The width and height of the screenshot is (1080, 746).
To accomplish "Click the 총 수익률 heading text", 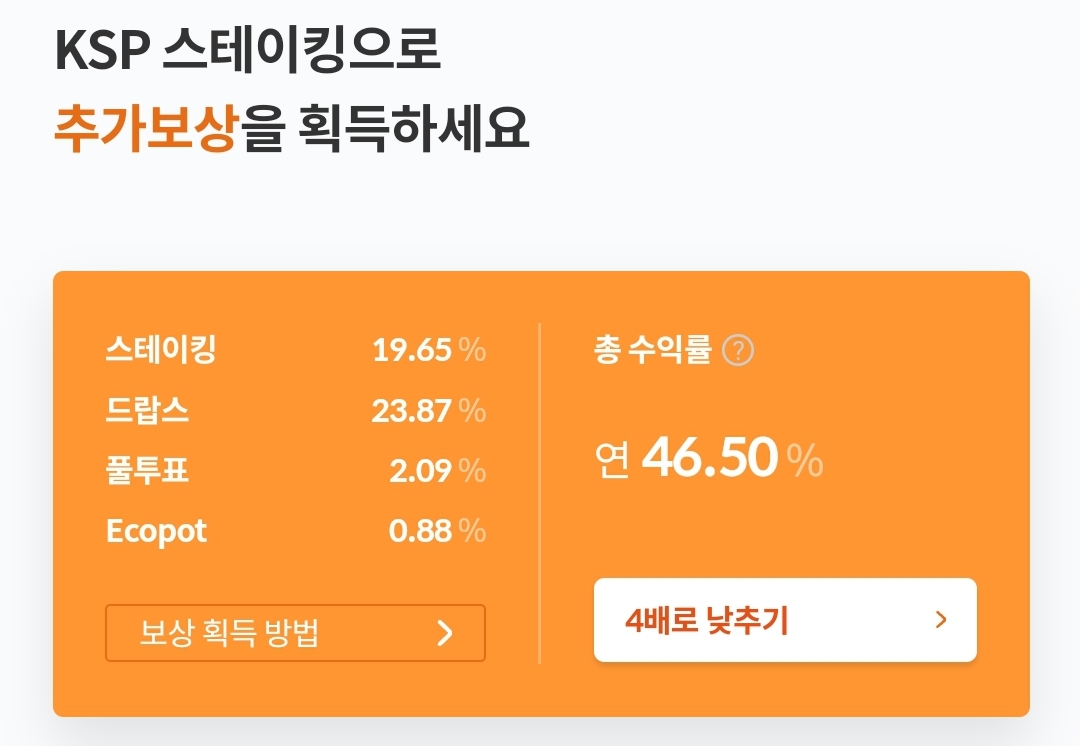I will [652, 349].
